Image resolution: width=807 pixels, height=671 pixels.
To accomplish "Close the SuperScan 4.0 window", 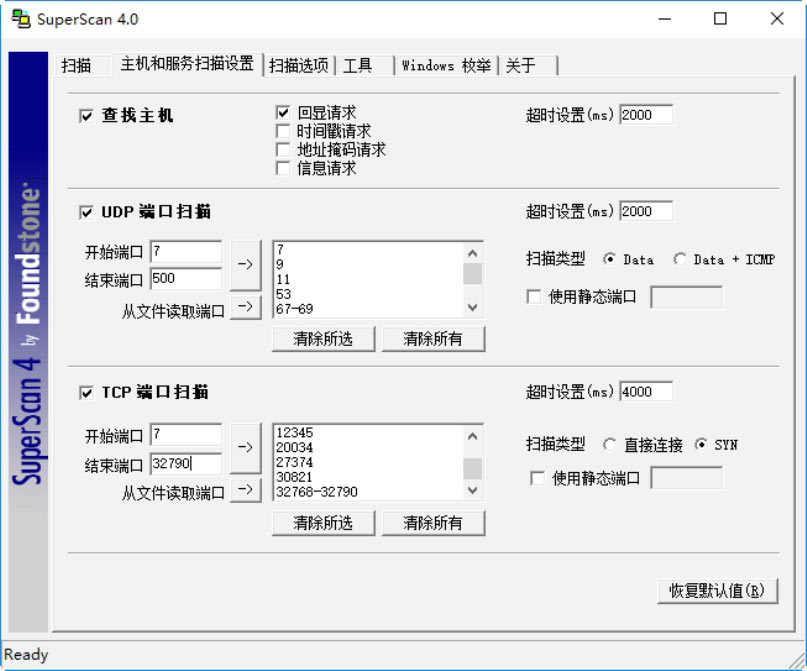I will [777, 19].
